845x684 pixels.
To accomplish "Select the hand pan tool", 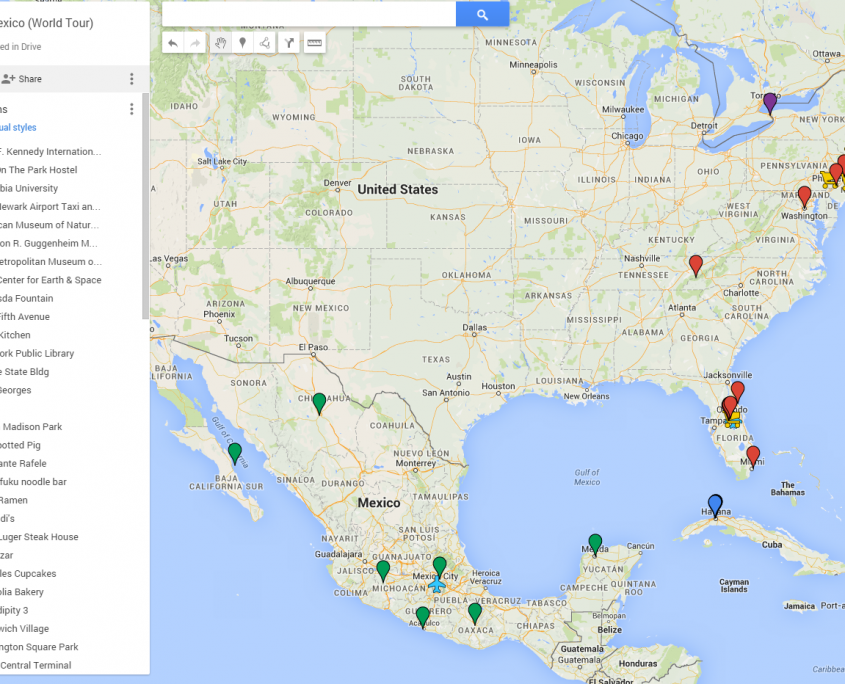I will pos(220,42).
